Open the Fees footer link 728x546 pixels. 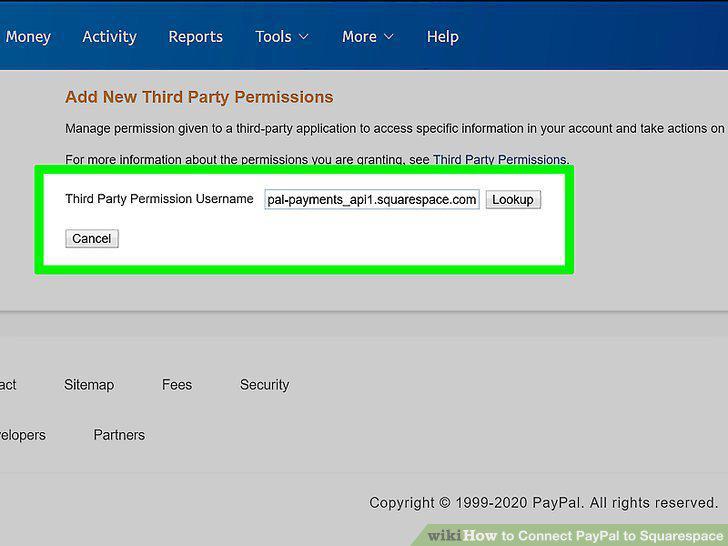pos(177,385)
